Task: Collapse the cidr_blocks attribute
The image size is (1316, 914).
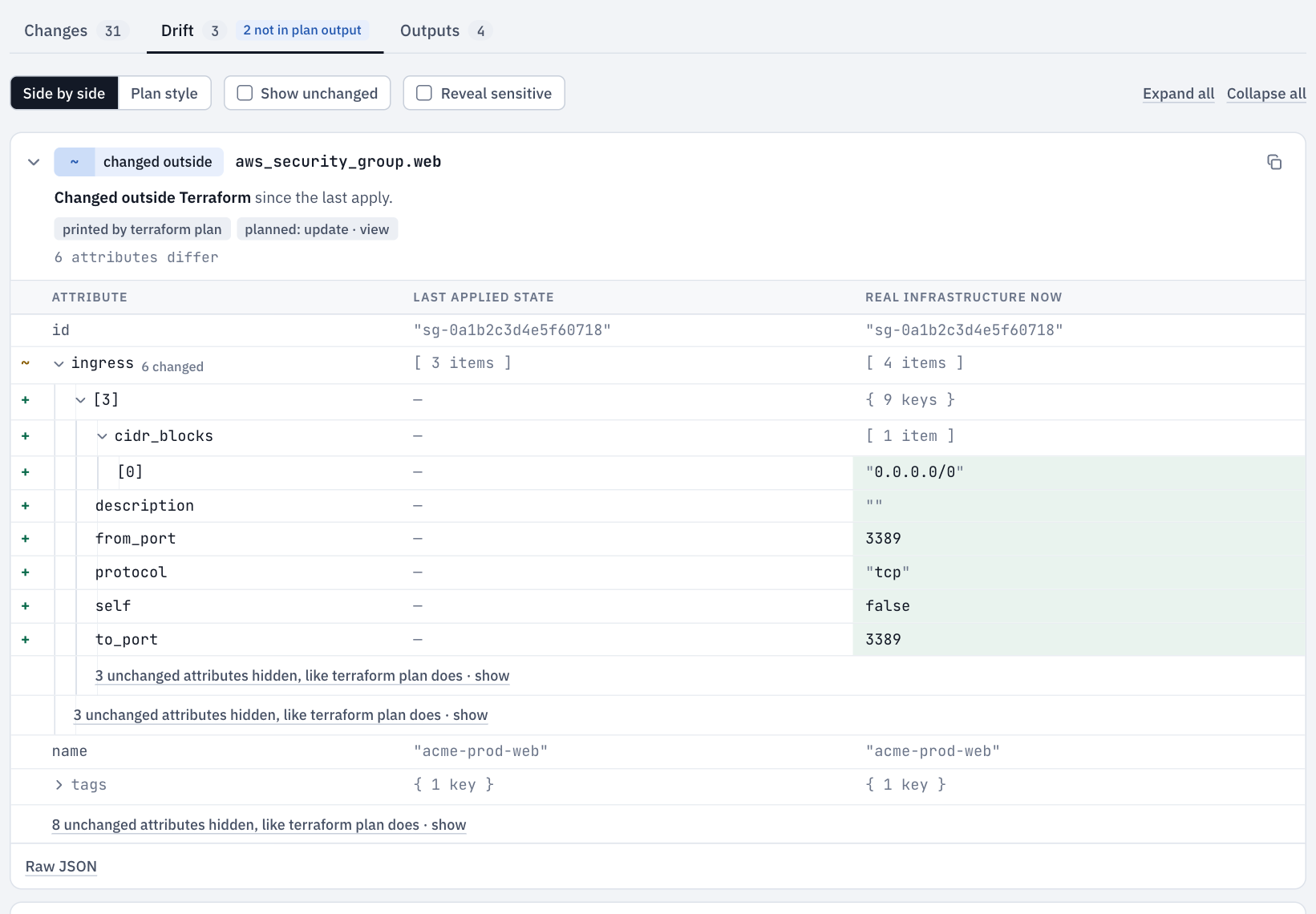Action: (x=102, y=436)
